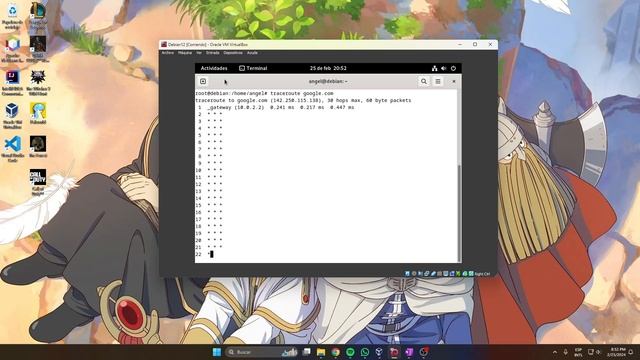Open the notifications bell in the taskbar
Image resolution: width=640 pixels, height=360 pixels.
pos(631,352)
